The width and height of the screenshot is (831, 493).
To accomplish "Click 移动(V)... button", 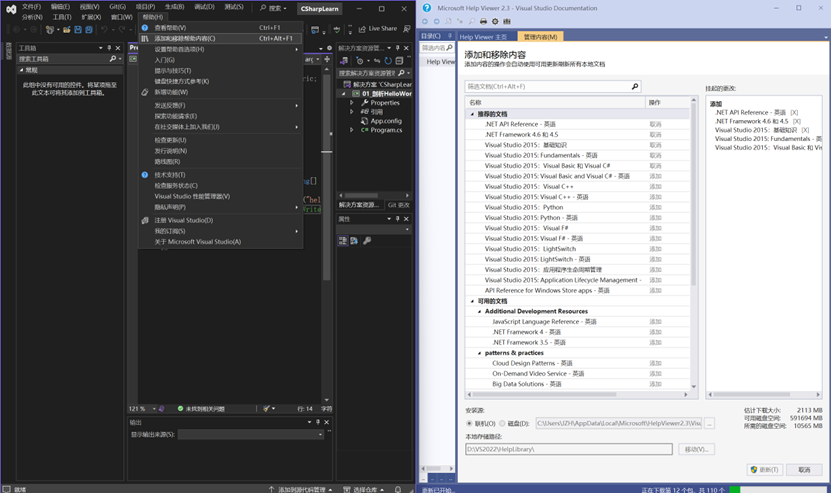I will pos(696,450).
